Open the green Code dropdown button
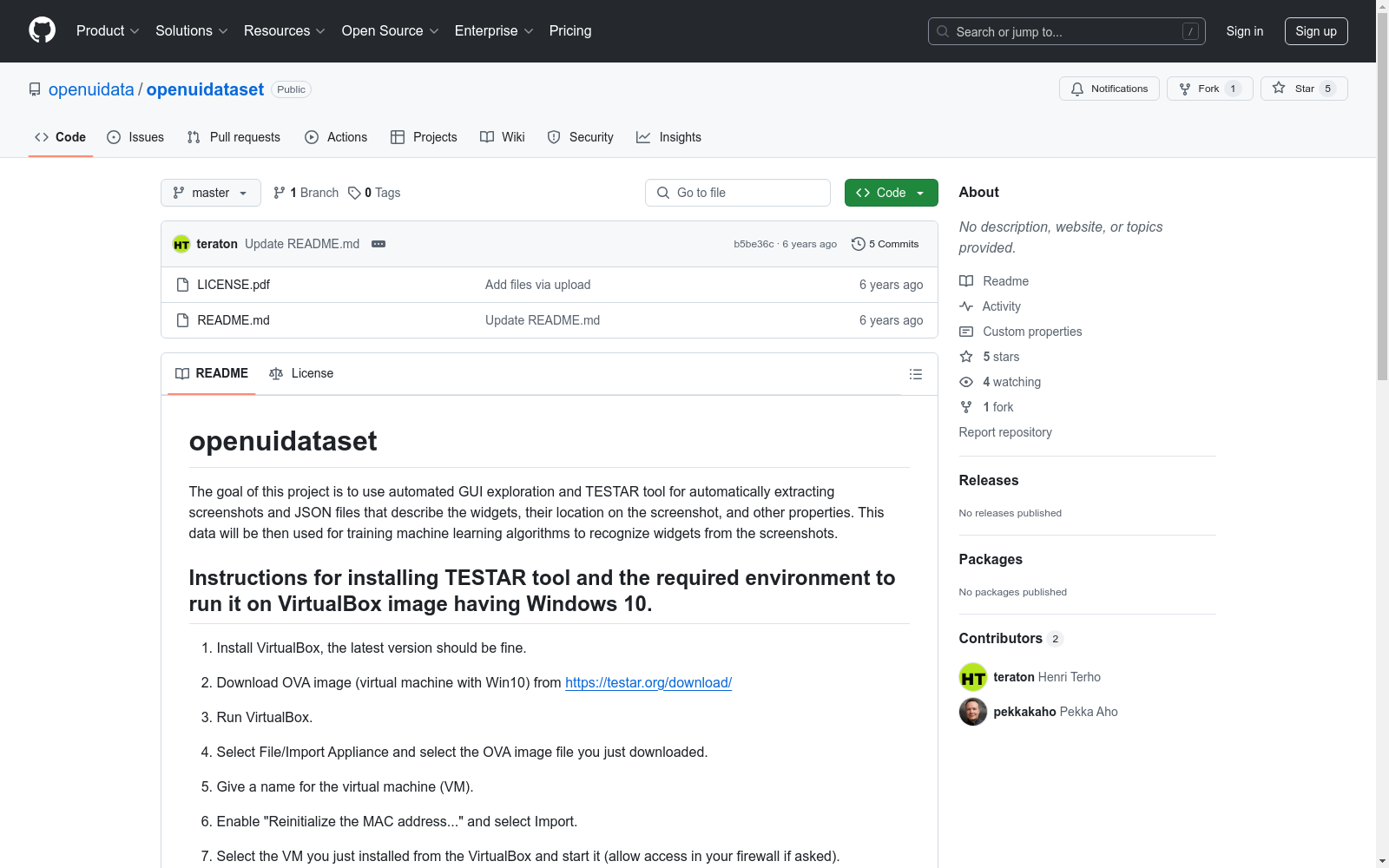The height and width of the screenshot is (868, 1389). click(x=892, y=193)
